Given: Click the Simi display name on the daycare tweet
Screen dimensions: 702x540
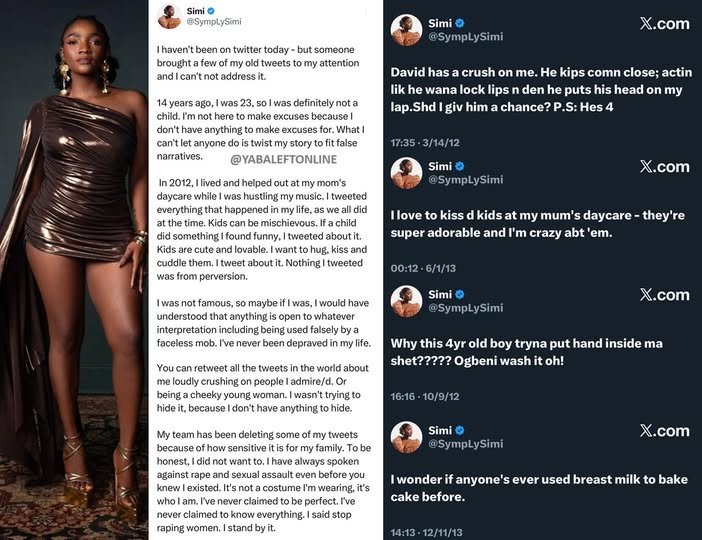Looking at the screenshot, I should pos(440,166).
